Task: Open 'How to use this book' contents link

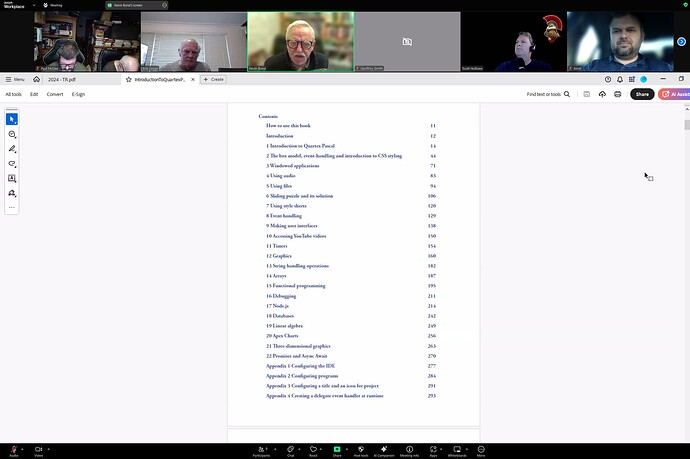Action: (288, 125)
